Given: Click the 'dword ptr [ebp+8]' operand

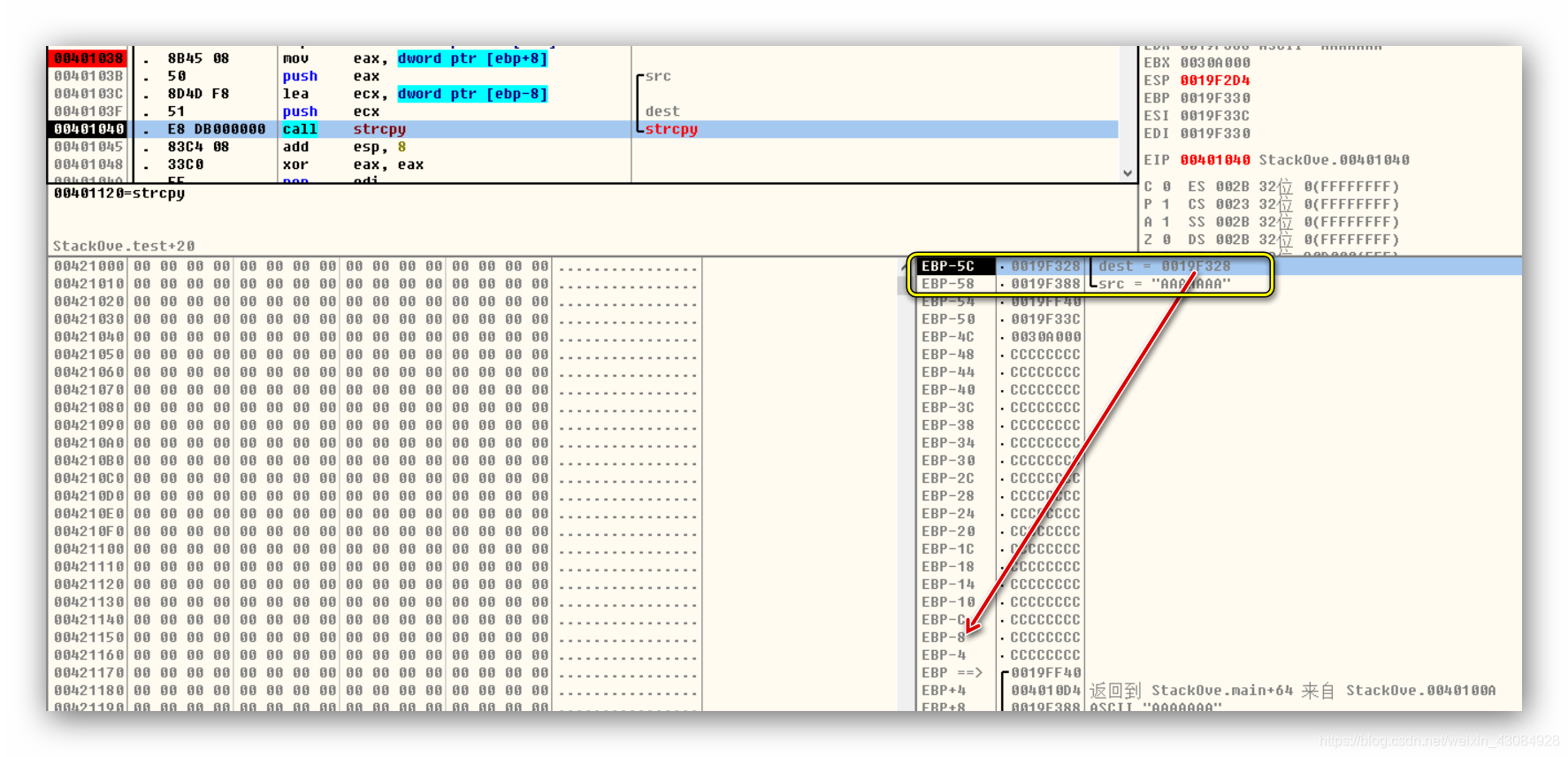Looking at the screenshot, I should click(x=472, y=58).
